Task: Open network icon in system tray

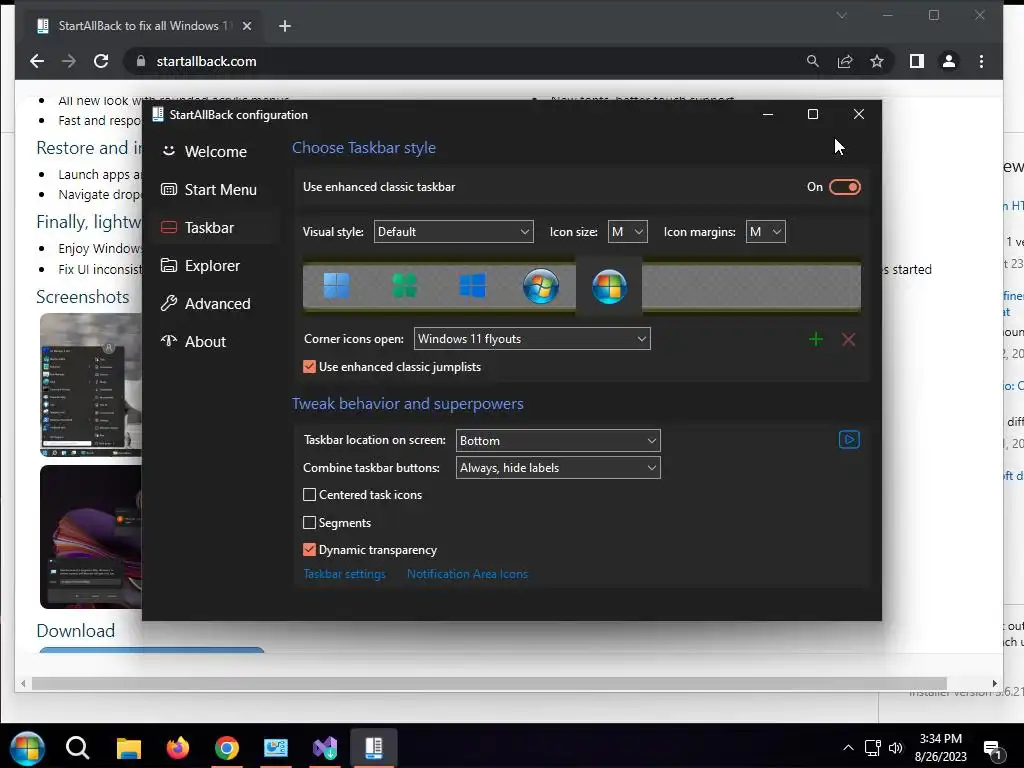Action: (x=872, y=748)
